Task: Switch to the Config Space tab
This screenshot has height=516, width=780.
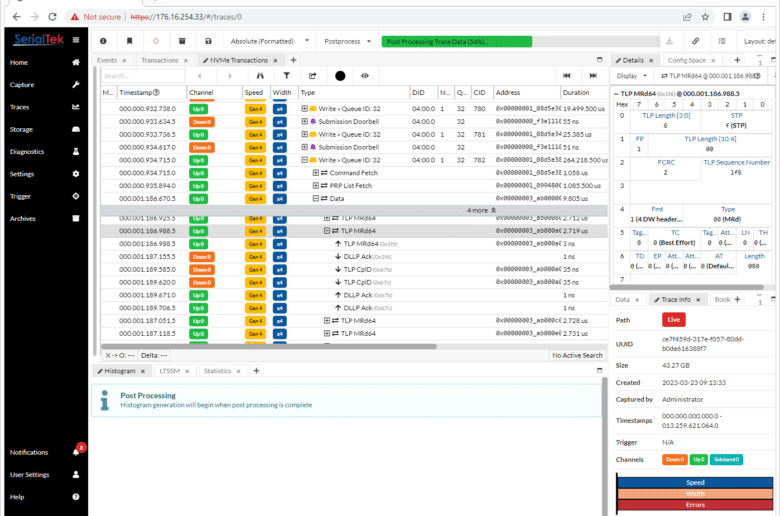Action: coord(686,60)
